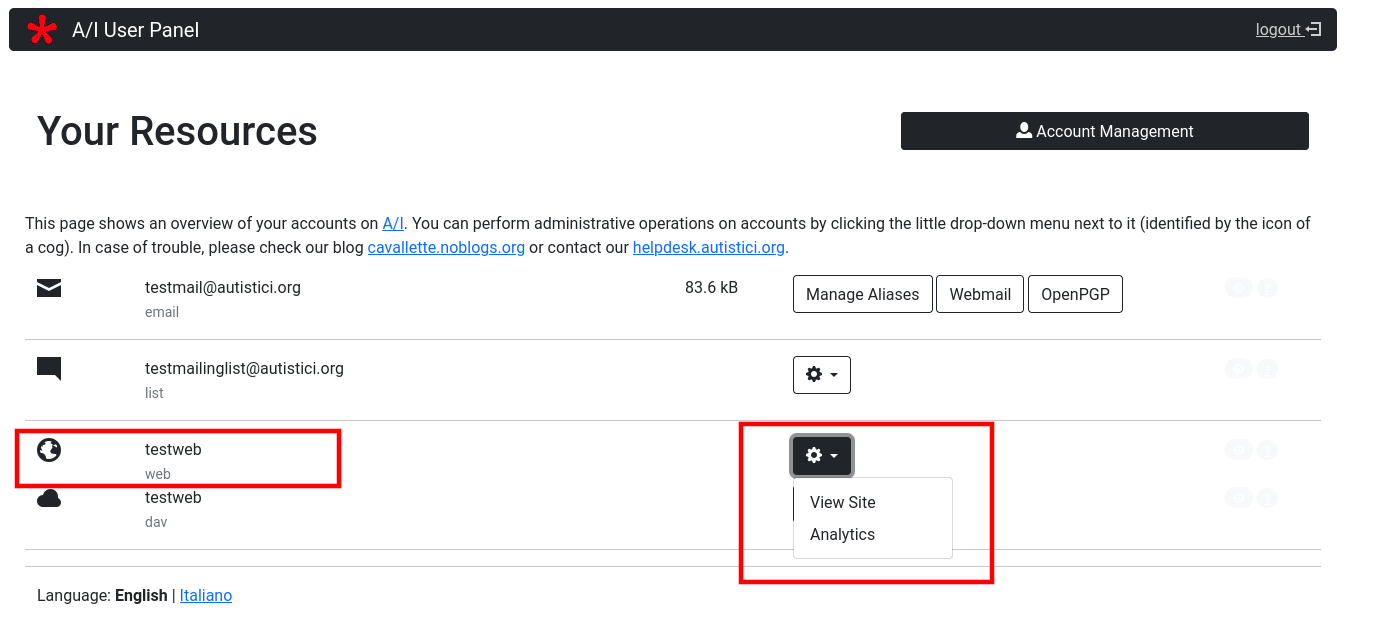Switch language to Italiano
Viewport: 1383px width, 636px height.
(x=206, y=595)
